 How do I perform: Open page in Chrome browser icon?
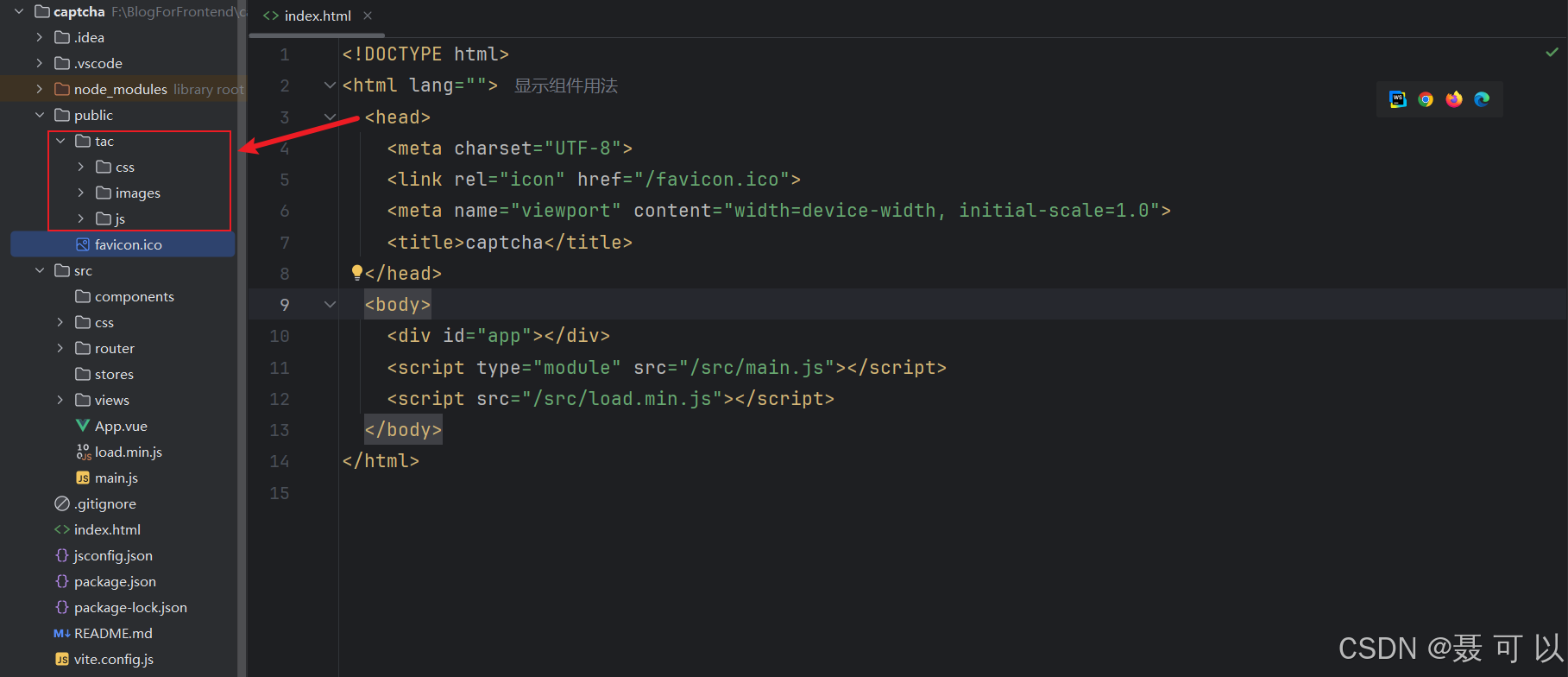tap(1426, 99)
